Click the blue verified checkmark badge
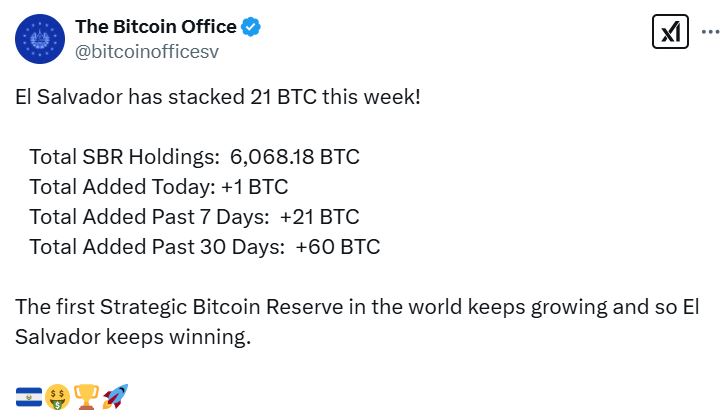 (252, 27)
